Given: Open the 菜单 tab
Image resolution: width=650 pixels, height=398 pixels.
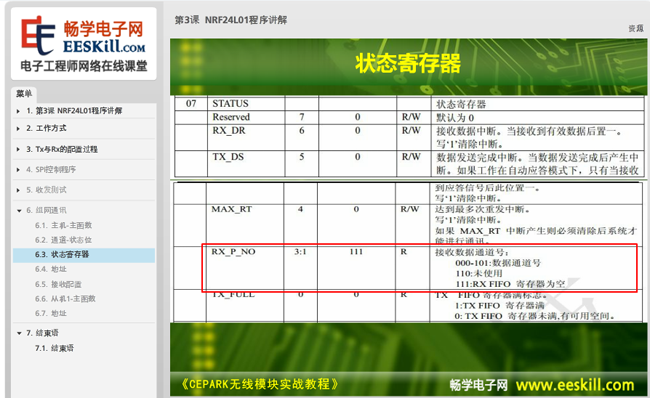Looking at the screenshot, I should (24, 94).
